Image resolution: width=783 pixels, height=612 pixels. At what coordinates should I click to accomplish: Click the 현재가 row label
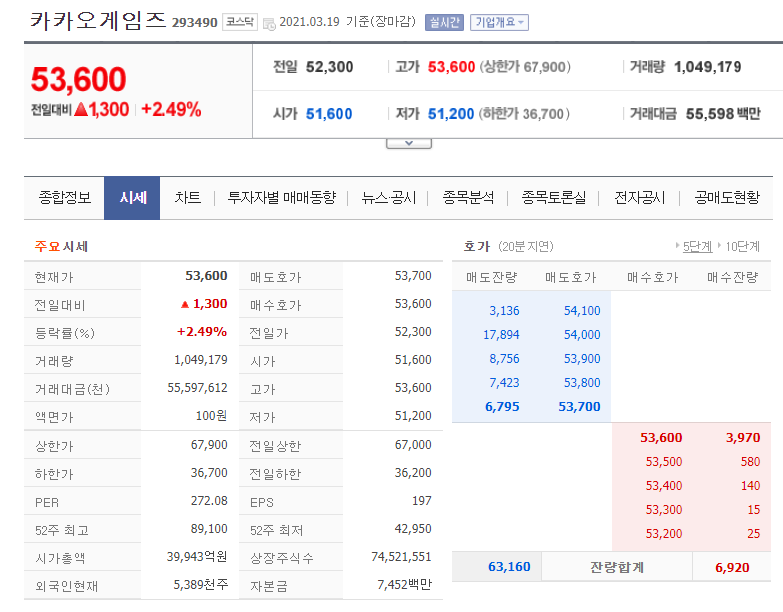click(53, 277)
